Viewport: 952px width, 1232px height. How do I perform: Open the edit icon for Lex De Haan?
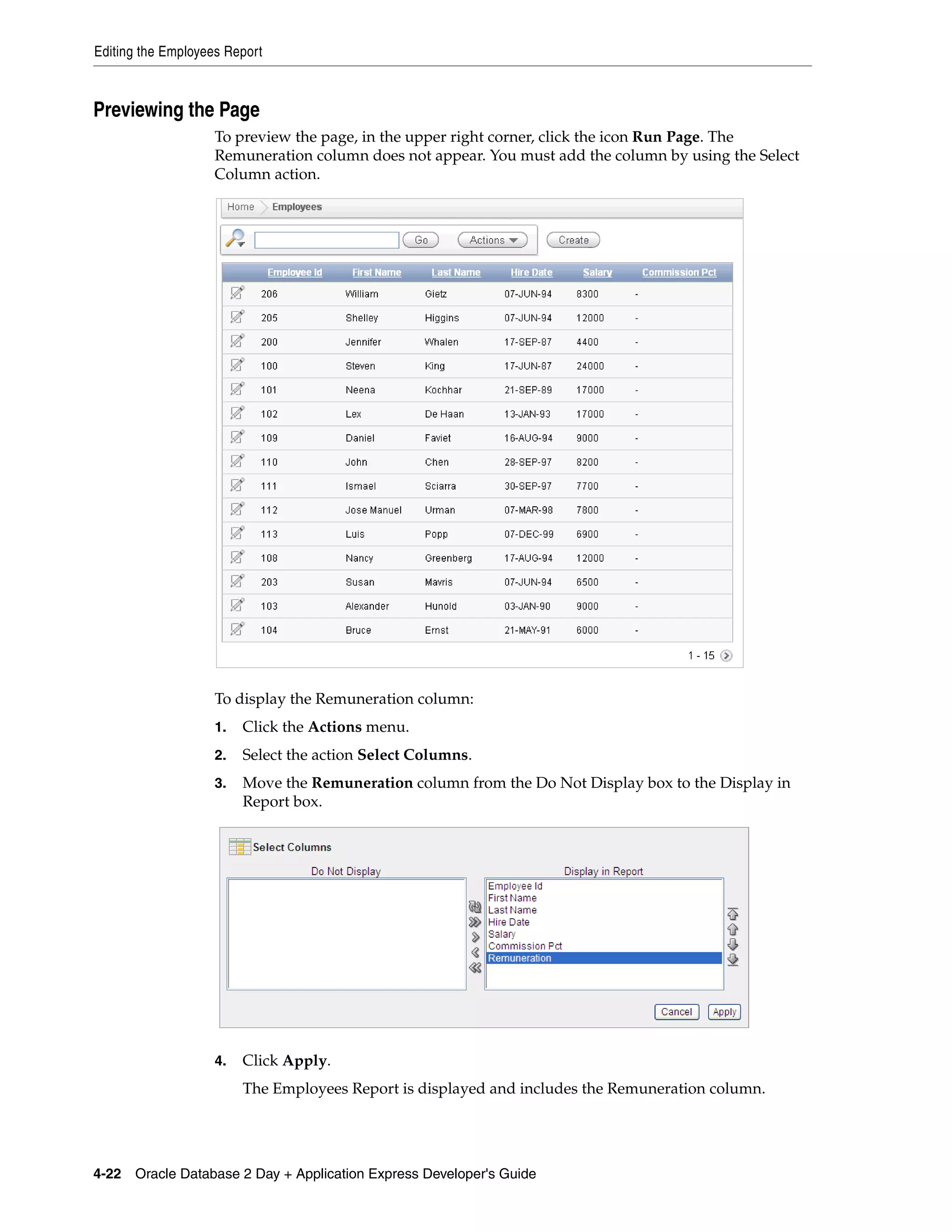(238, 413)
